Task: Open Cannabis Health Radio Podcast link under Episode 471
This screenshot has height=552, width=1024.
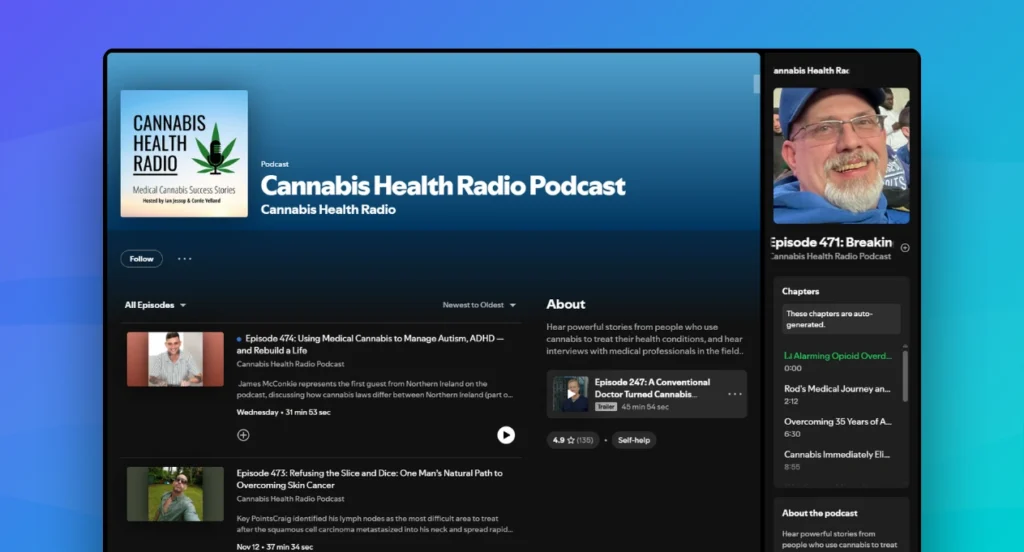Action: 830,257
